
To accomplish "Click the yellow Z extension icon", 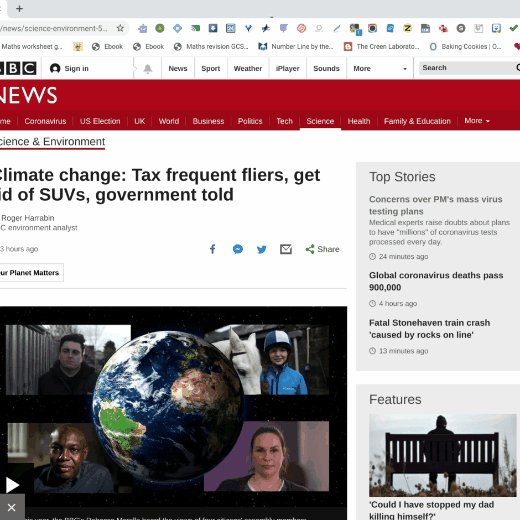I will coord(407,28).
